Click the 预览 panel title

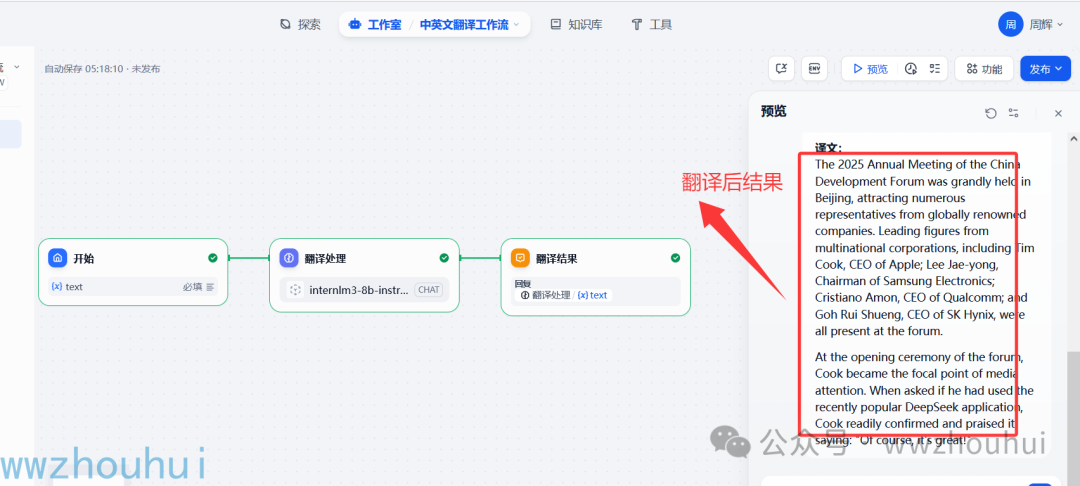[x=773, y=112]
